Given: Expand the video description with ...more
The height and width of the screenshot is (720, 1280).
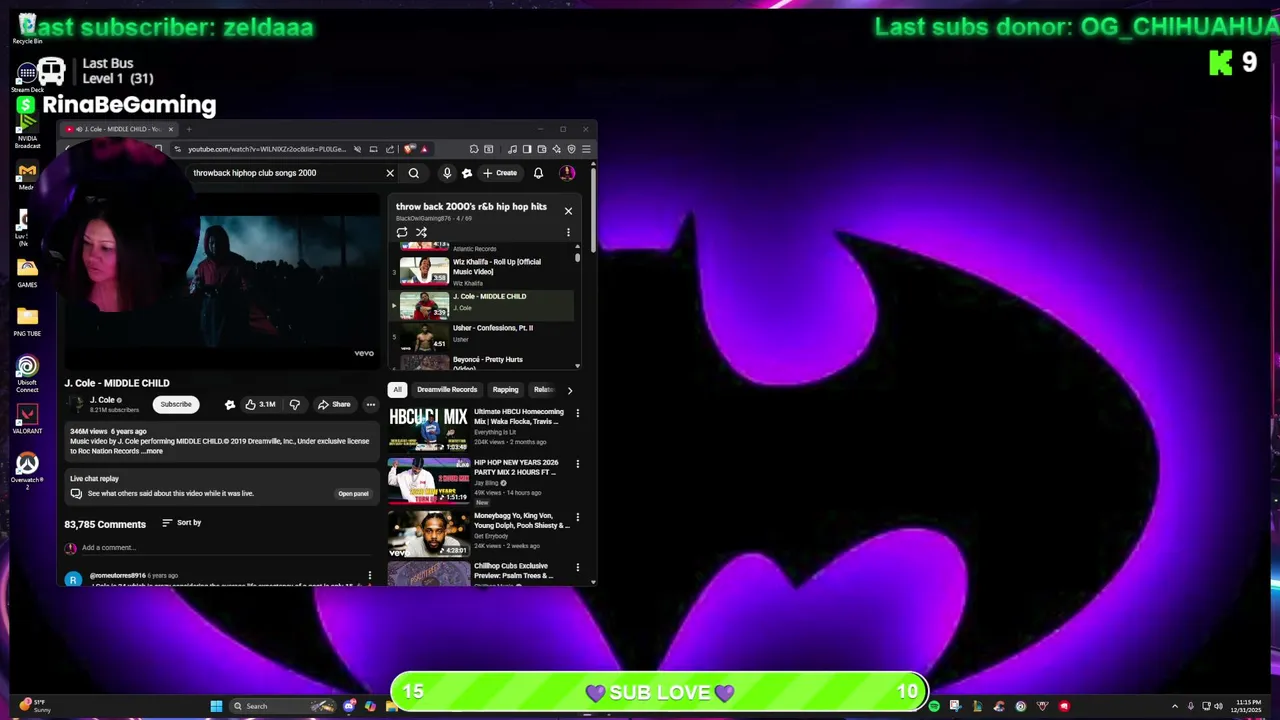Looking at the screenshot, I should pos(153,451).
